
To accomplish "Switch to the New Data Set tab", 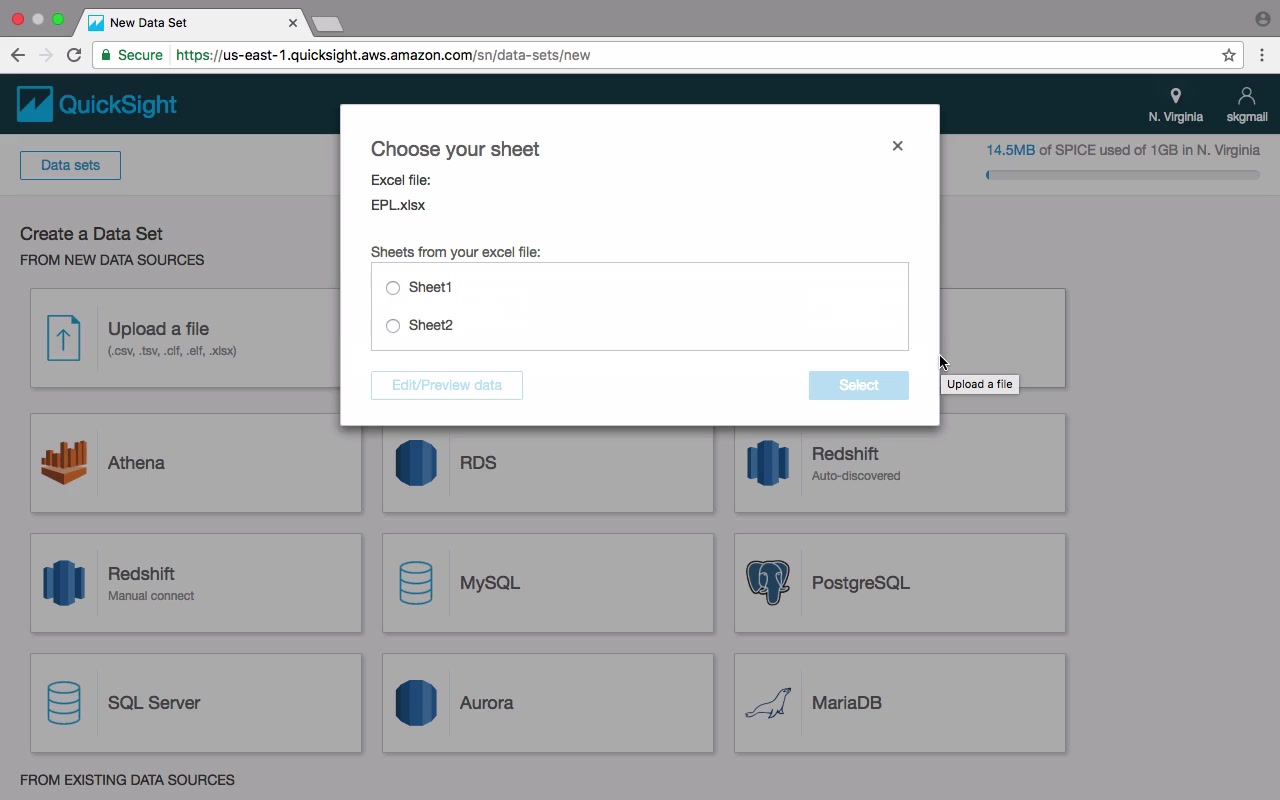I will point(194,22).
